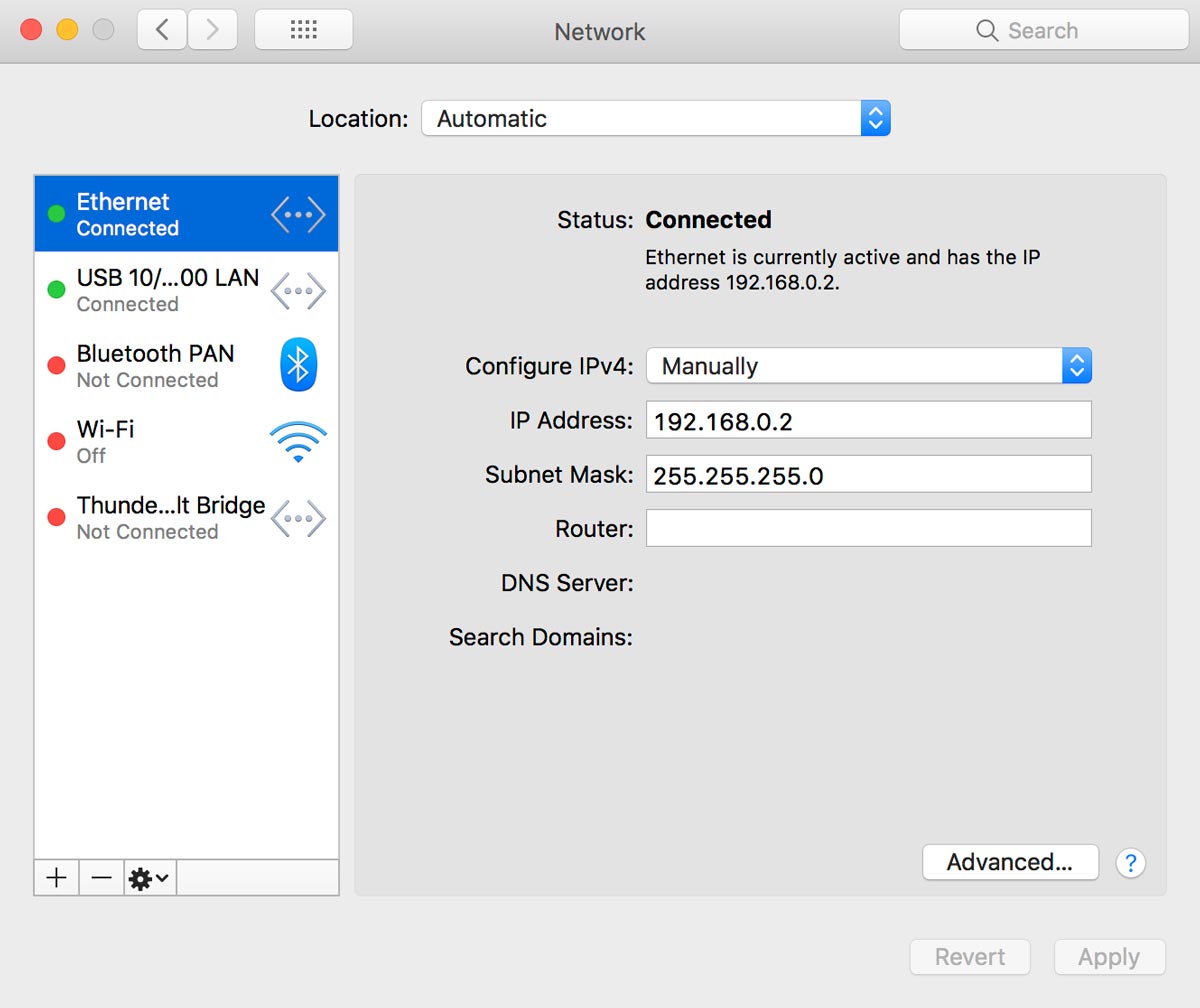Viewport: 1200px width, 1008px height.
Task: Click the Network window title
Action: (600, 31)
